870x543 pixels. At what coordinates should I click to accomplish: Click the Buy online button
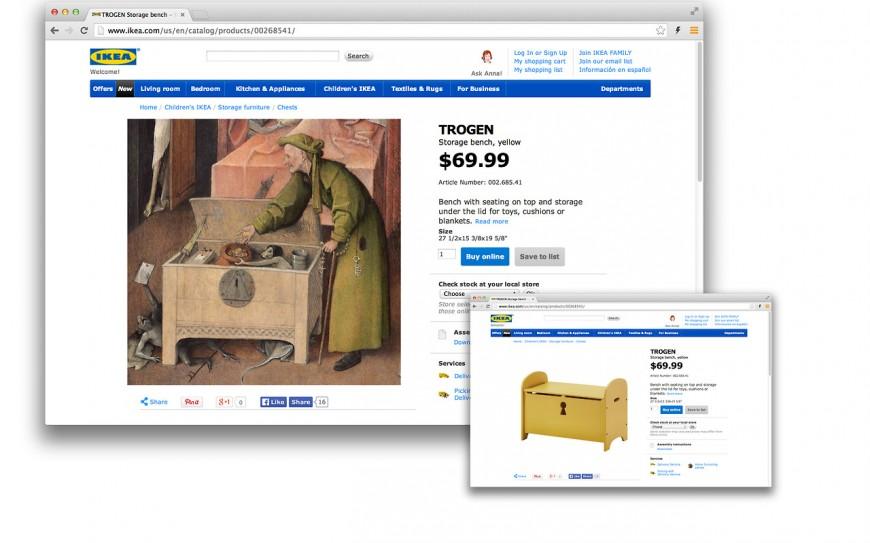click(485, 256)
